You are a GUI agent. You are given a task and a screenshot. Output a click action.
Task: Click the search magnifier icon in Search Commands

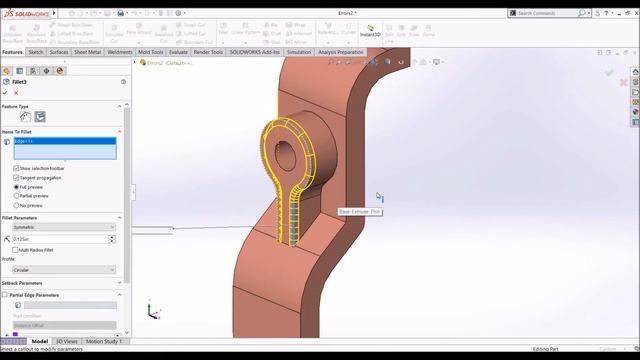pyautogui.click(x=581, y=13)
